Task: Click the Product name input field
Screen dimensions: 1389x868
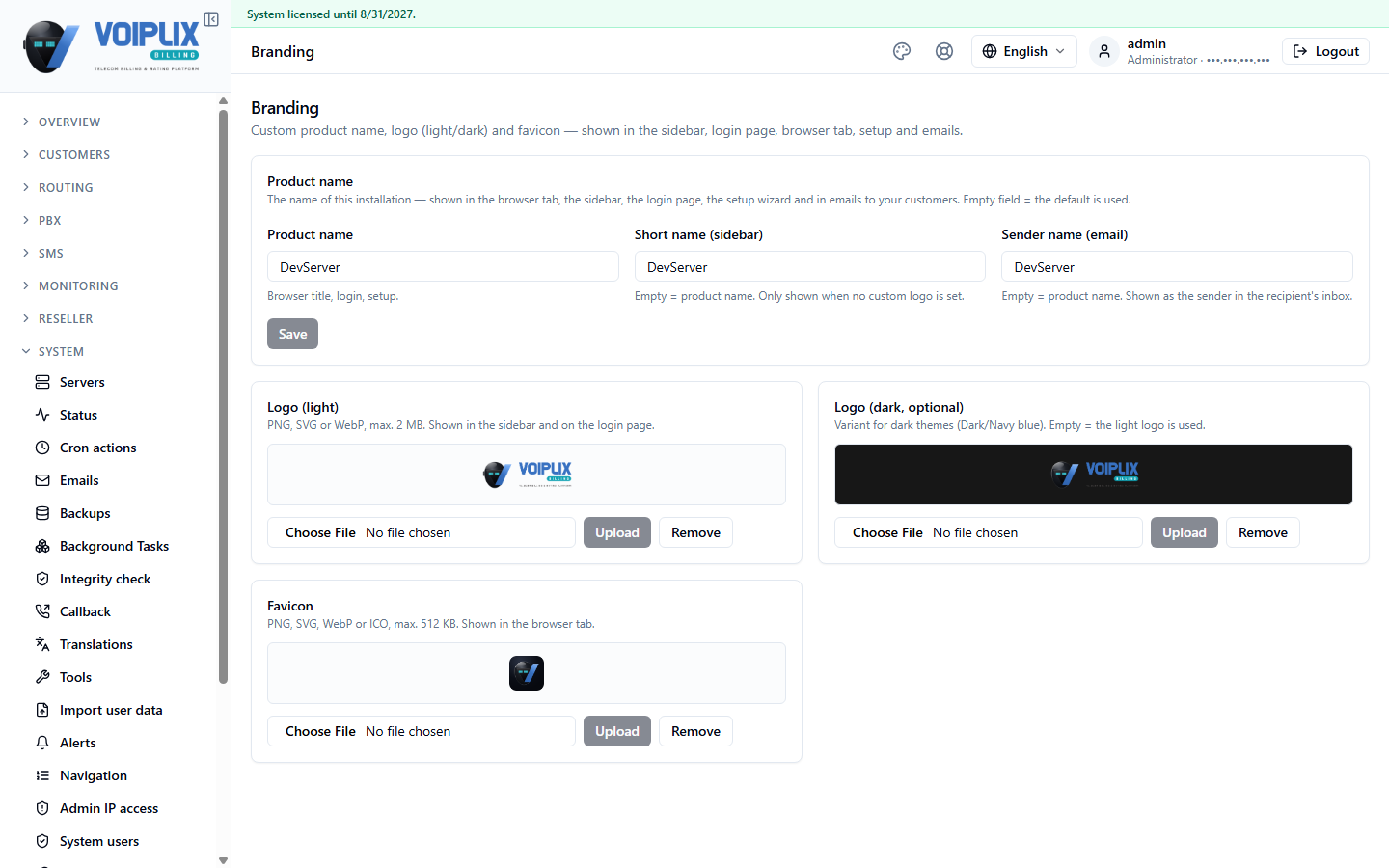Action: point(443,266)
